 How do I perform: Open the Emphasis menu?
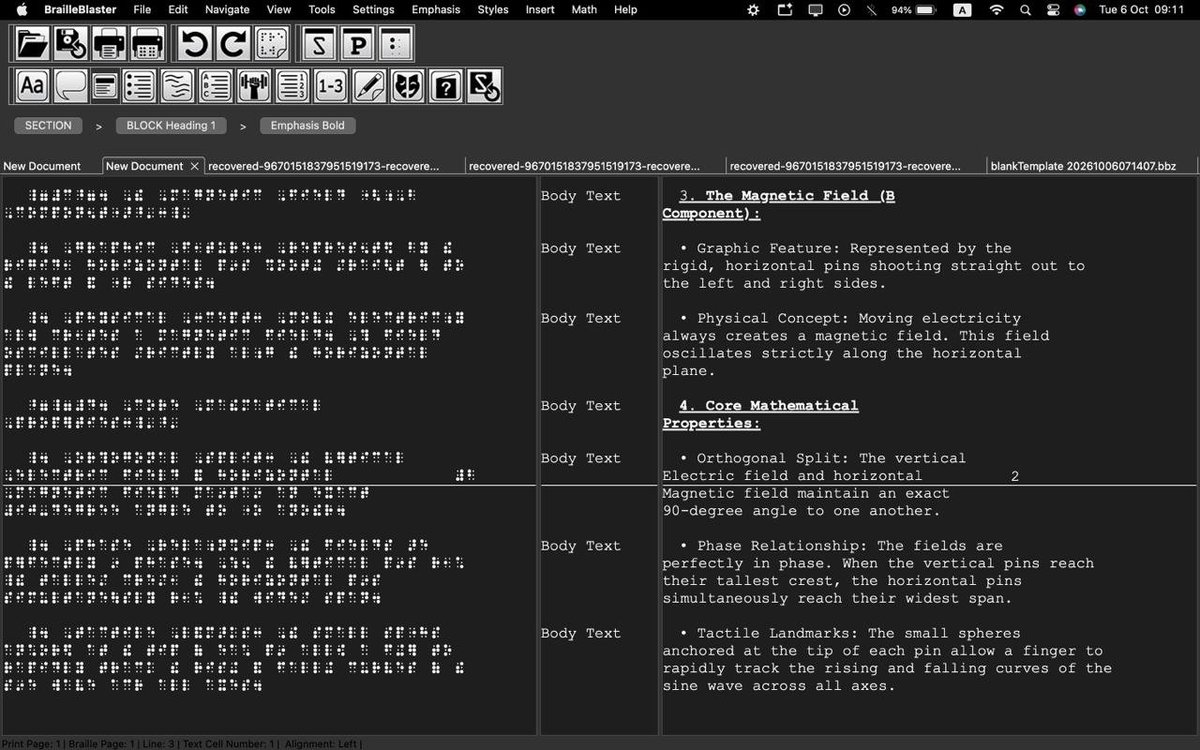435,10
